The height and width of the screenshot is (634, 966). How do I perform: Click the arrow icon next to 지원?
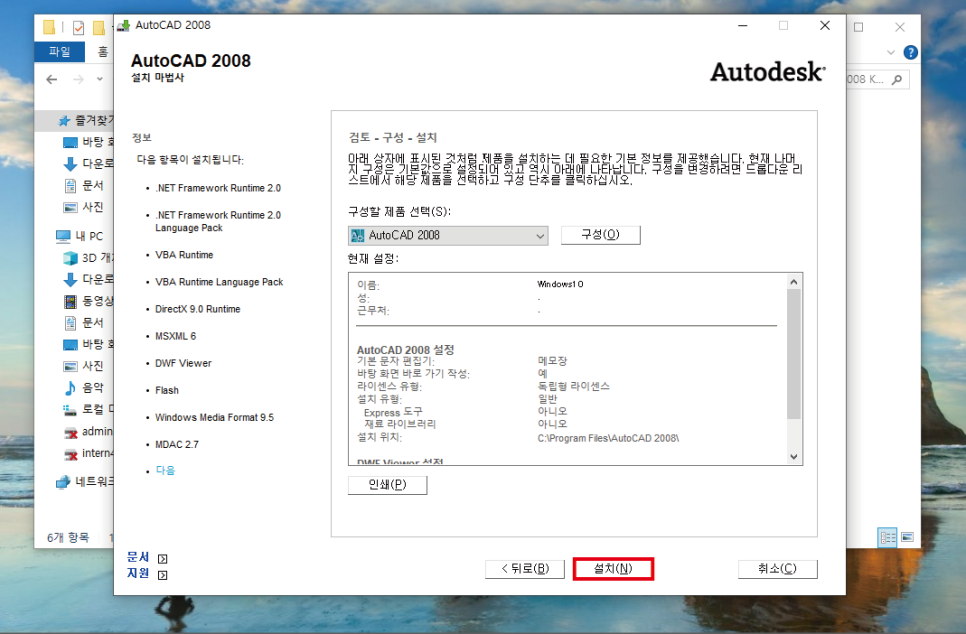(x=163, y=575)
